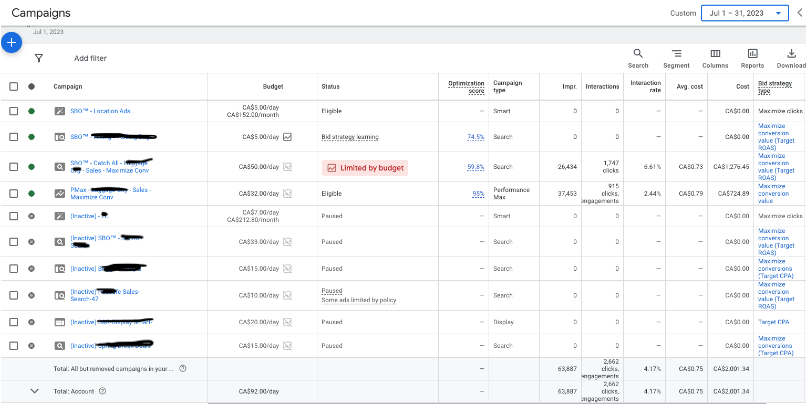This screenshot has height=410, width=811.
Task: Click the 6.61% interaction rate cell
Action: (652, 166)
